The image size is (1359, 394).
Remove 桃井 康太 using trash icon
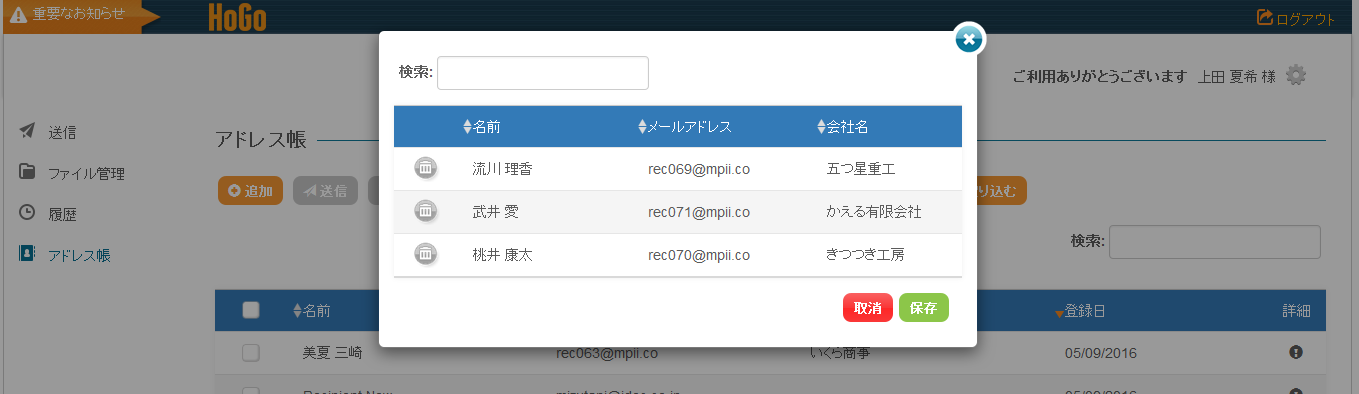pos(425,255)
